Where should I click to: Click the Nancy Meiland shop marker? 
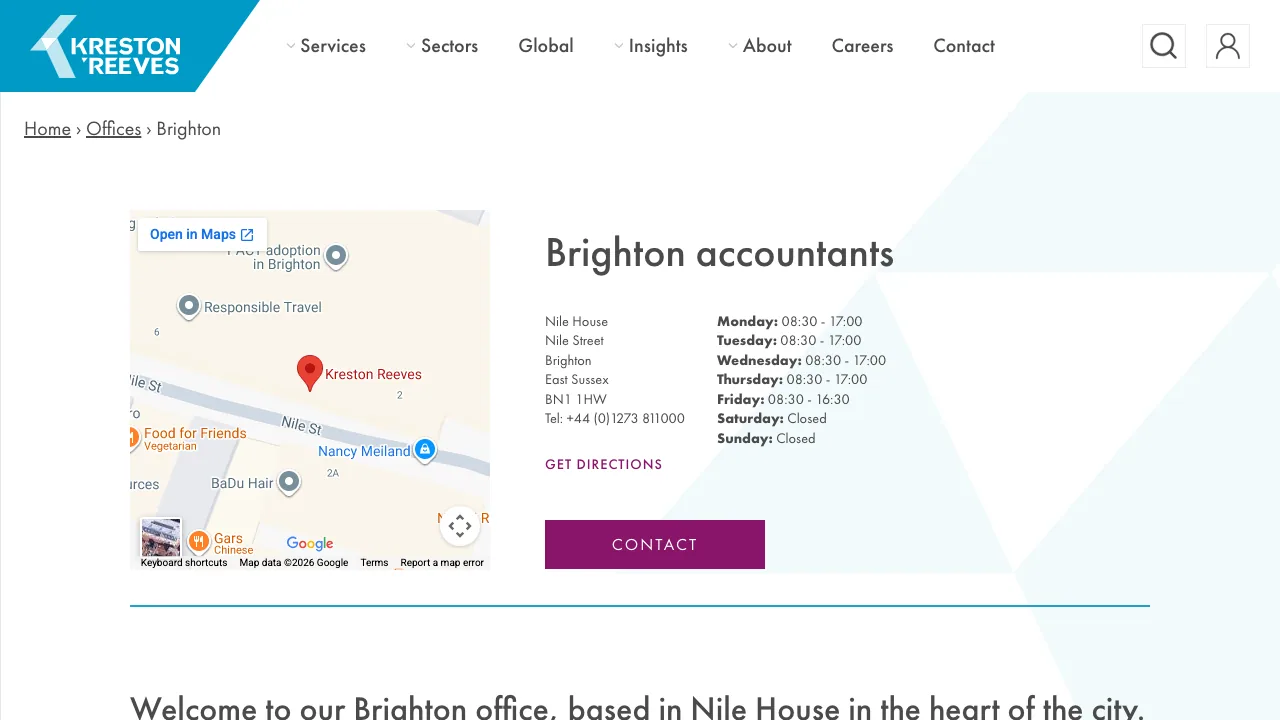click(425, 450)
